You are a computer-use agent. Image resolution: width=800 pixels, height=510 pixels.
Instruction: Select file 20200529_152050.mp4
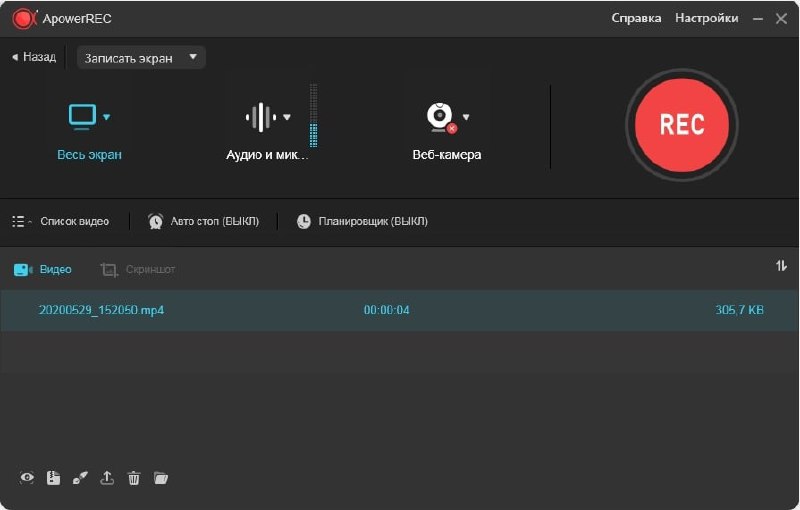(x=101, y=310)
